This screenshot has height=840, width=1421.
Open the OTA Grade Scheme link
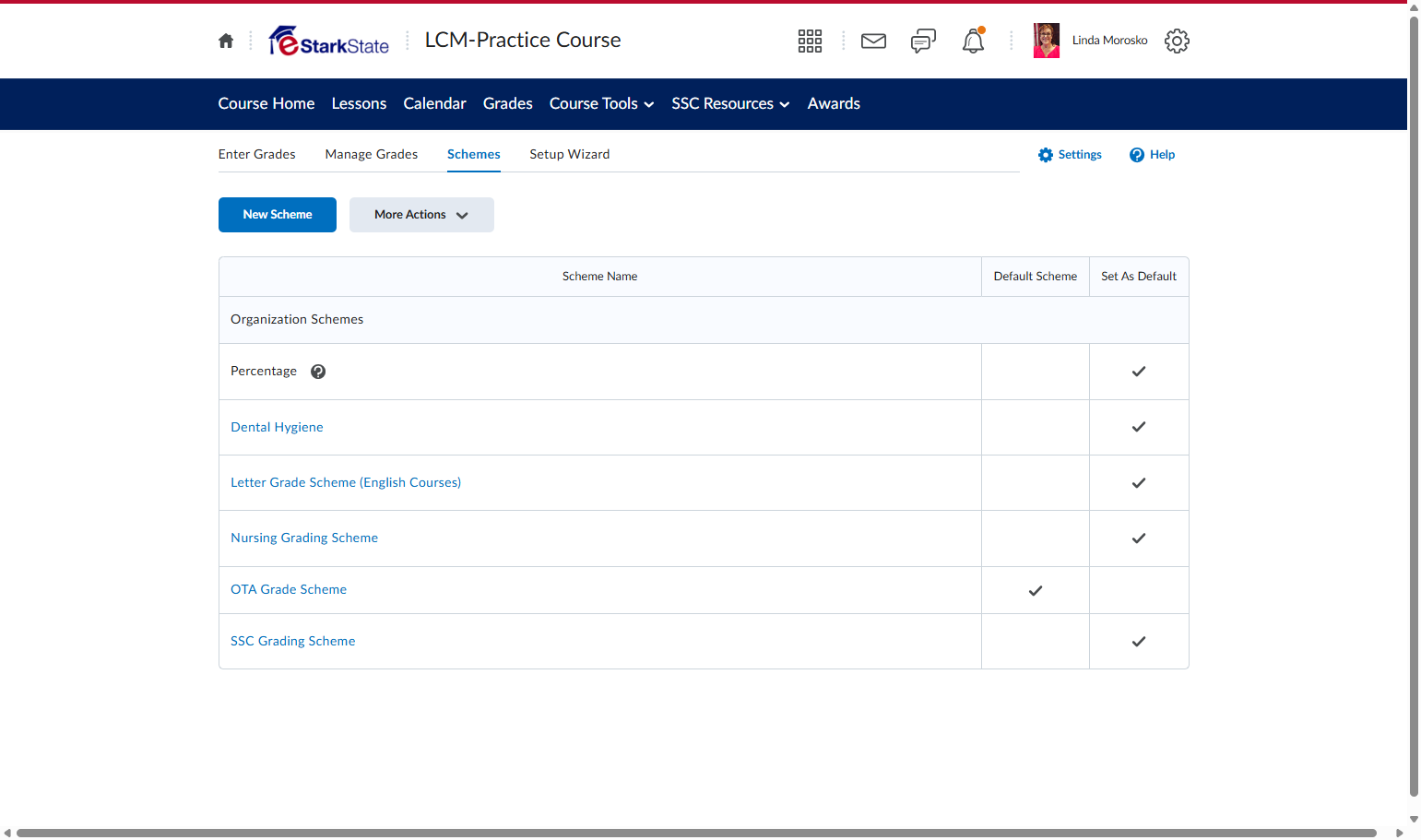pos(289,589)
